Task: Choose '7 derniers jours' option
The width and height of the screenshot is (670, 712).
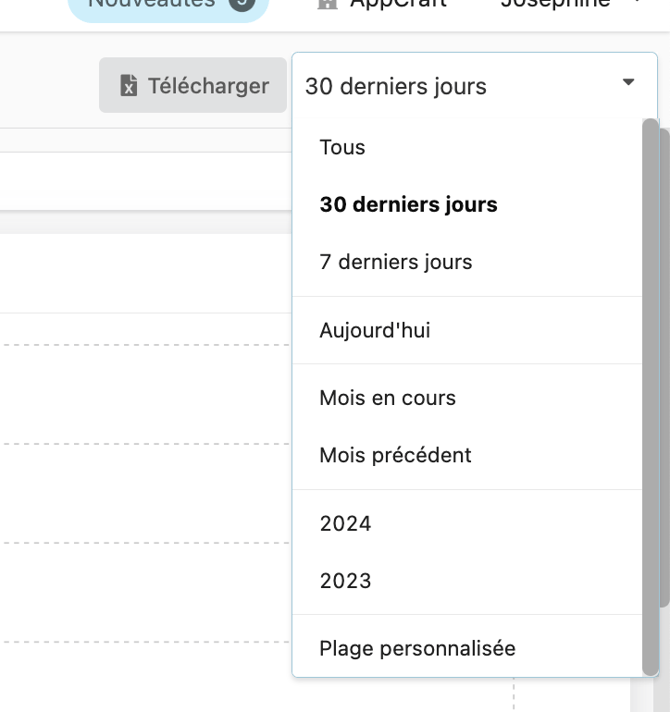Action: click(x=395, y=263)
